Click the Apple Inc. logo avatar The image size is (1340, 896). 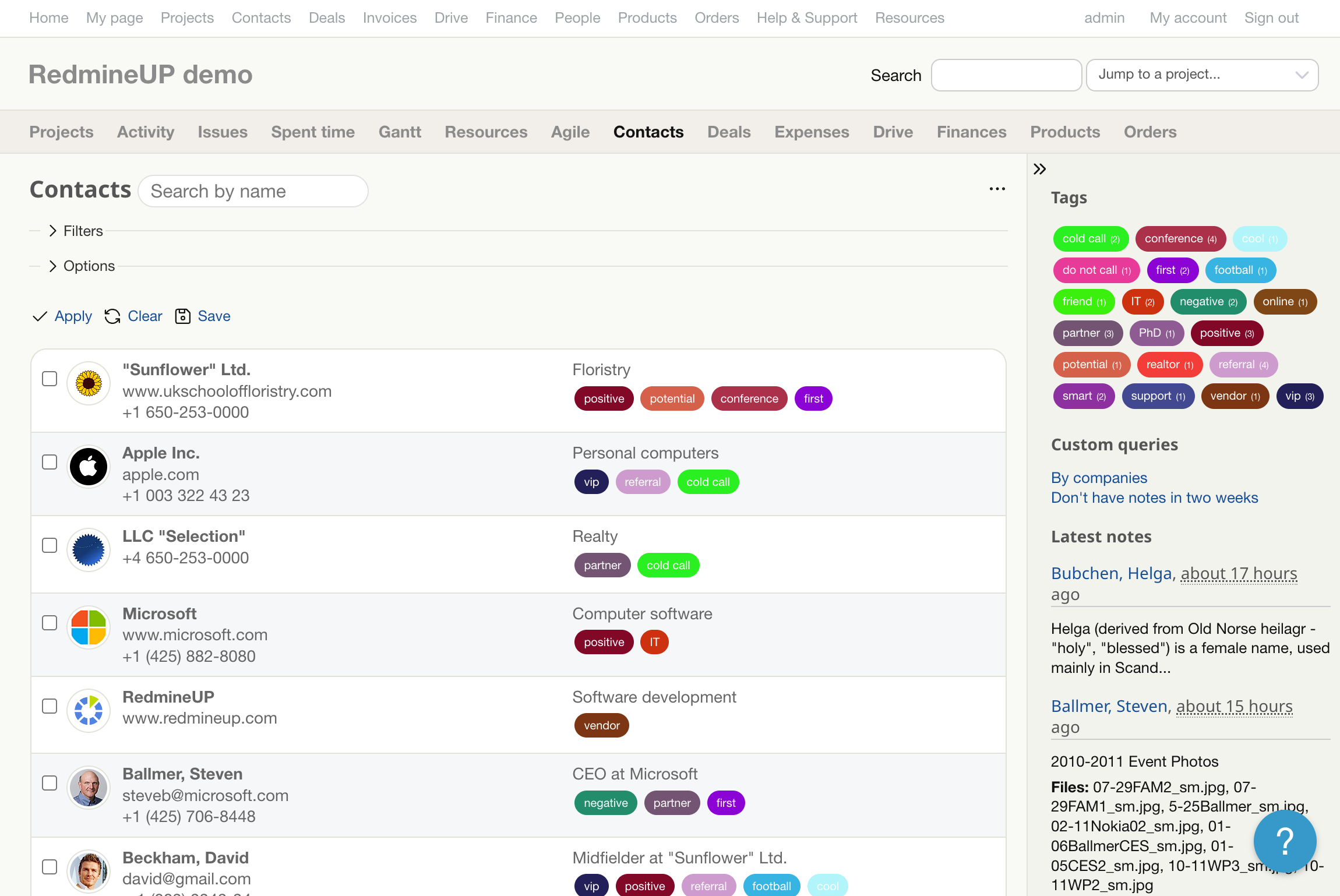(x=89, y=466)
